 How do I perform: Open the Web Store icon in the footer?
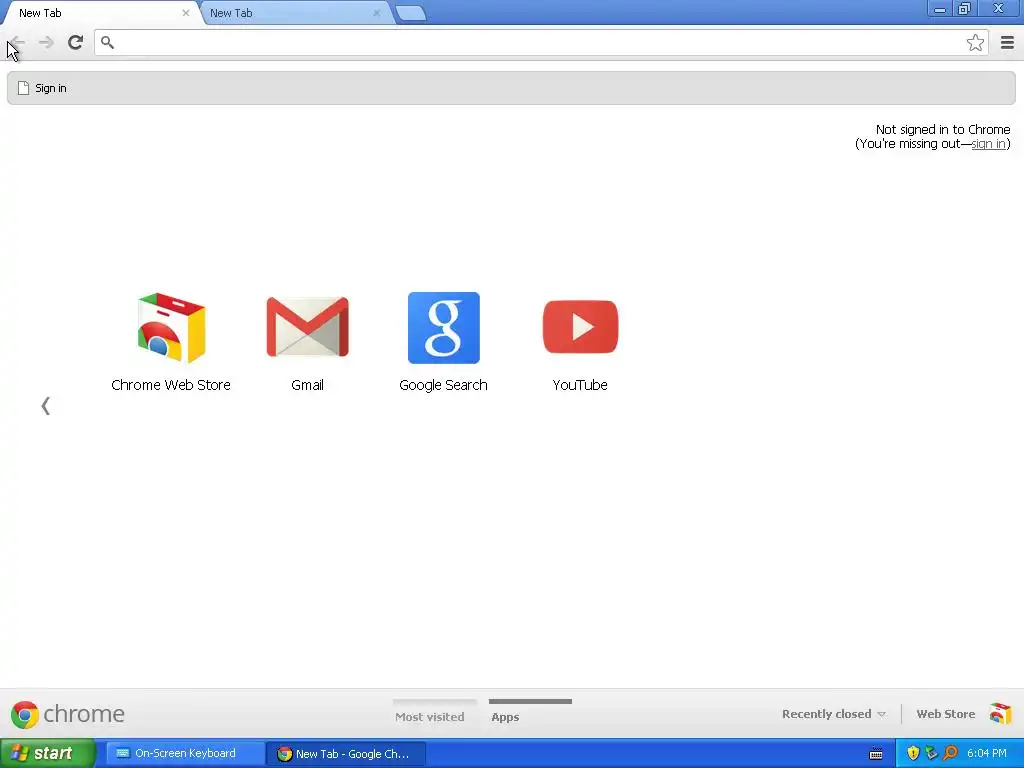pos(1000,714)
